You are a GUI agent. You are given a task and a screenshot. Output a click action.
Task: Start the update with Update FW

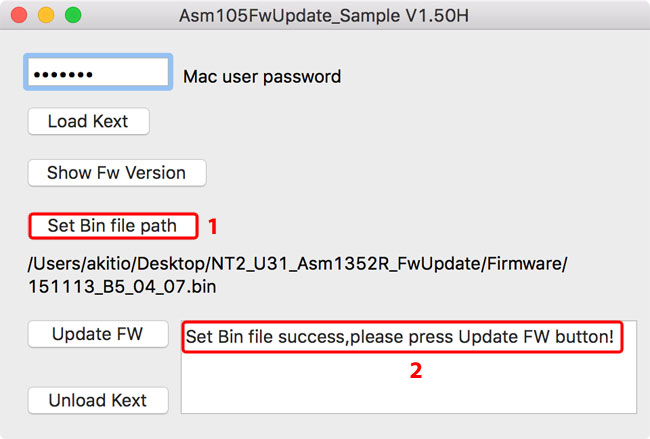(97, 334)
